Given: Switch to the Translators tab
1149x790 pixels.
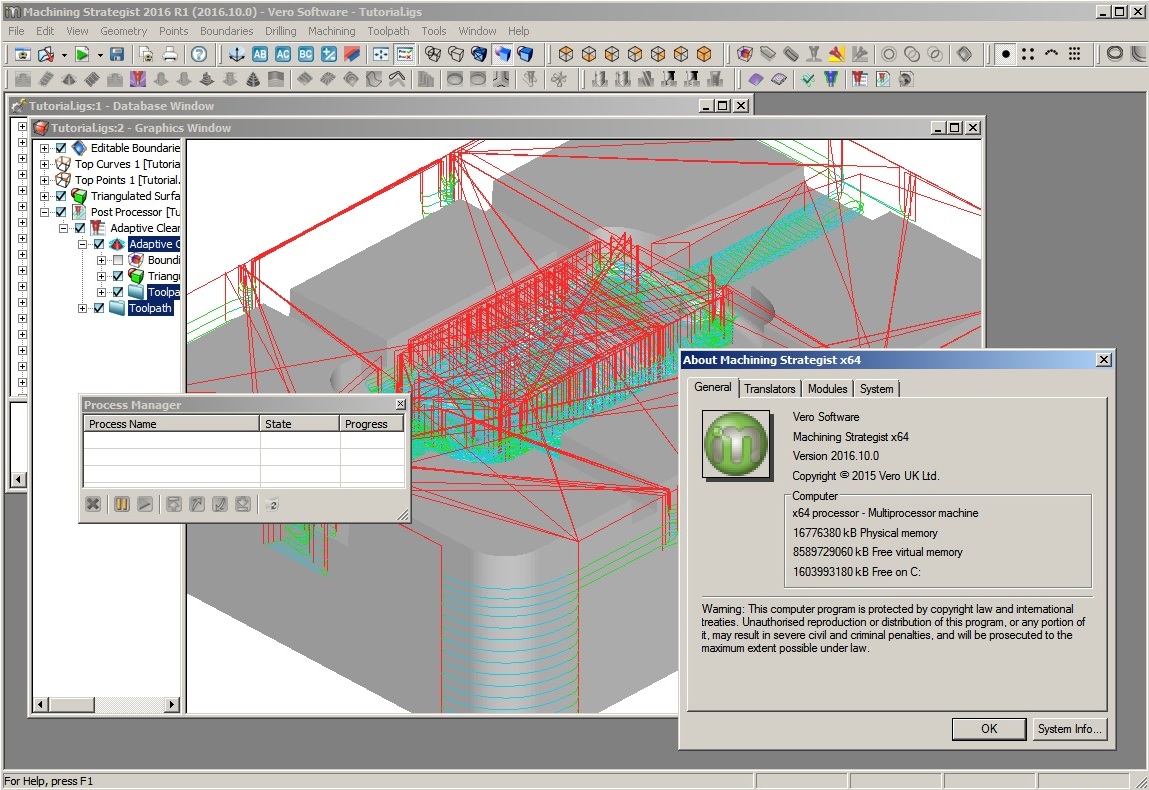Looking at the screenshot, I should [769, 388].
